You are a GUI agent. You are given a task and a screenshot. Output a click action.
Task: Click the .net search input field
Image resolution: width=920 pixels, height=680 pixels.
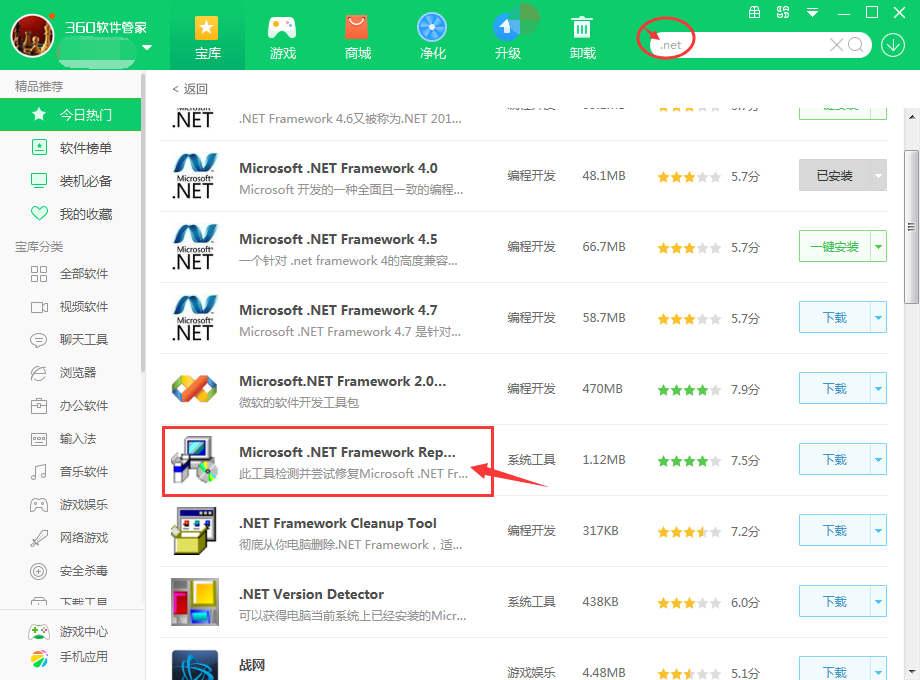[x=740, y=45]
